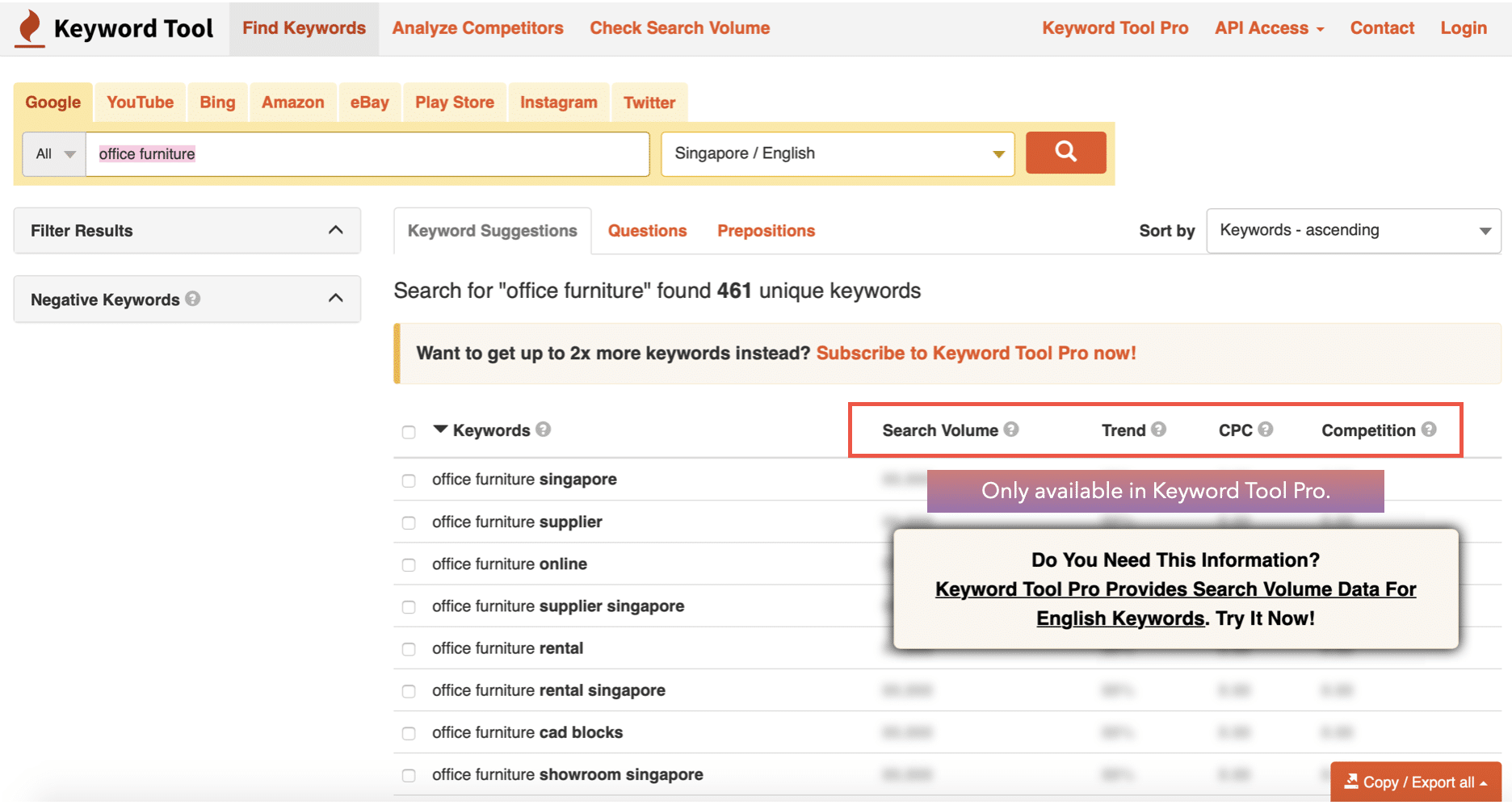Click help icon beside Keywords column header
This screenshot has width=1512, height=809.
point(544,430)
